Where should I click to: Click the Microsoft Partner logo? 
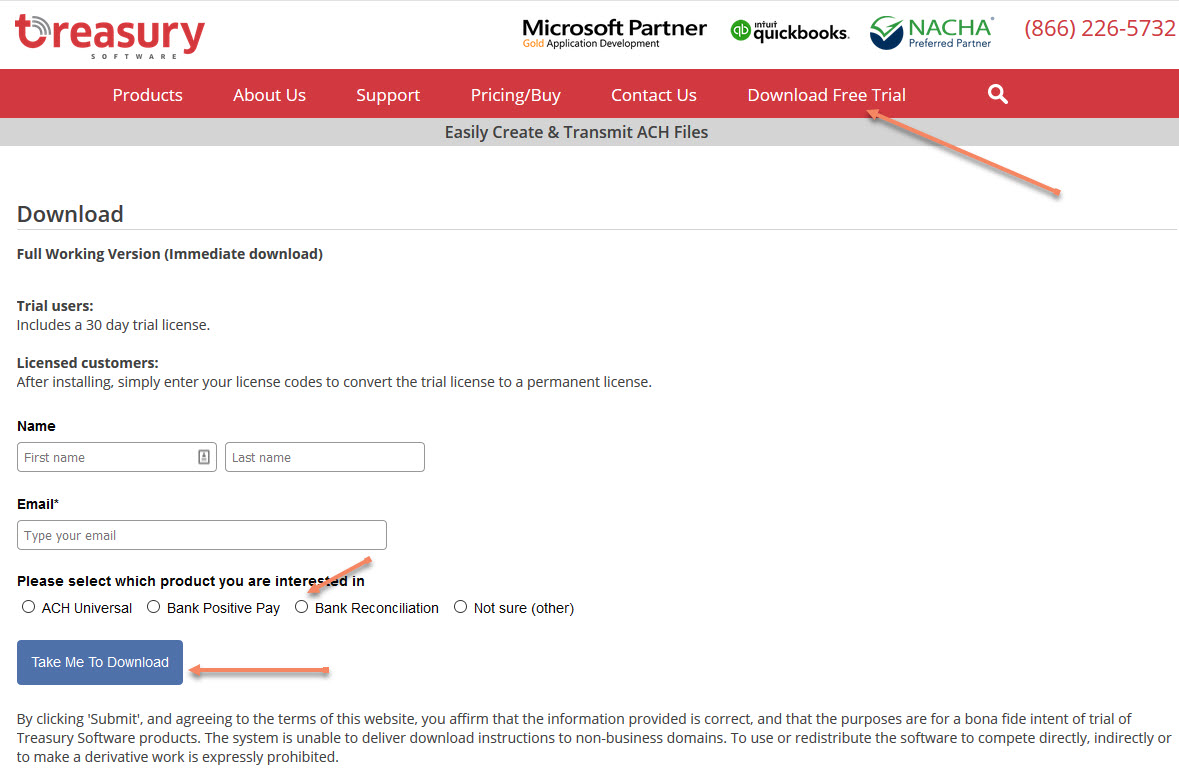tap(614, 32)
